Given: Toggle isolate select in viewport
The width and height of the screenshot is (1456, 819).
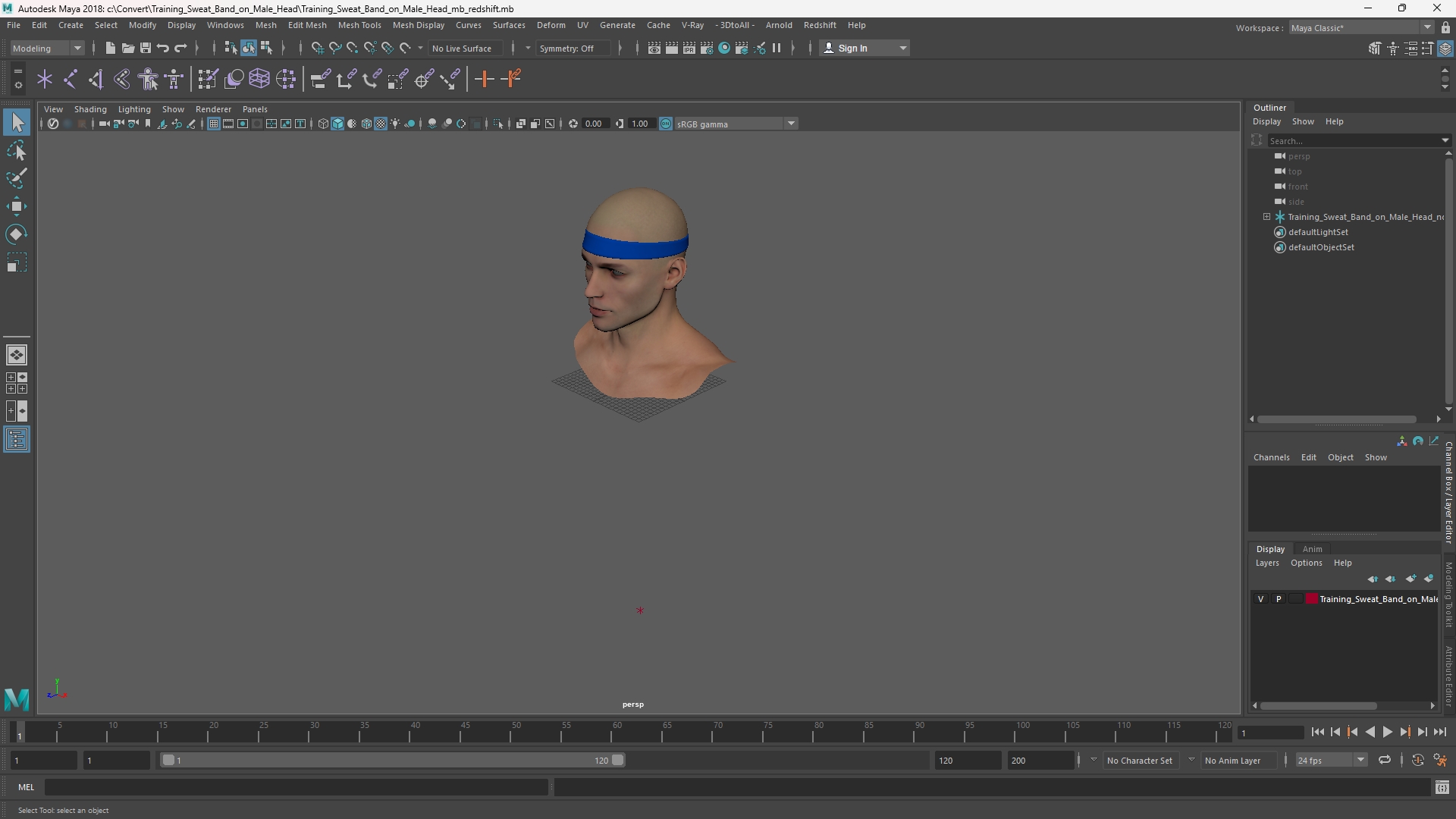Looking at the screenshot, I should [498, 124].
